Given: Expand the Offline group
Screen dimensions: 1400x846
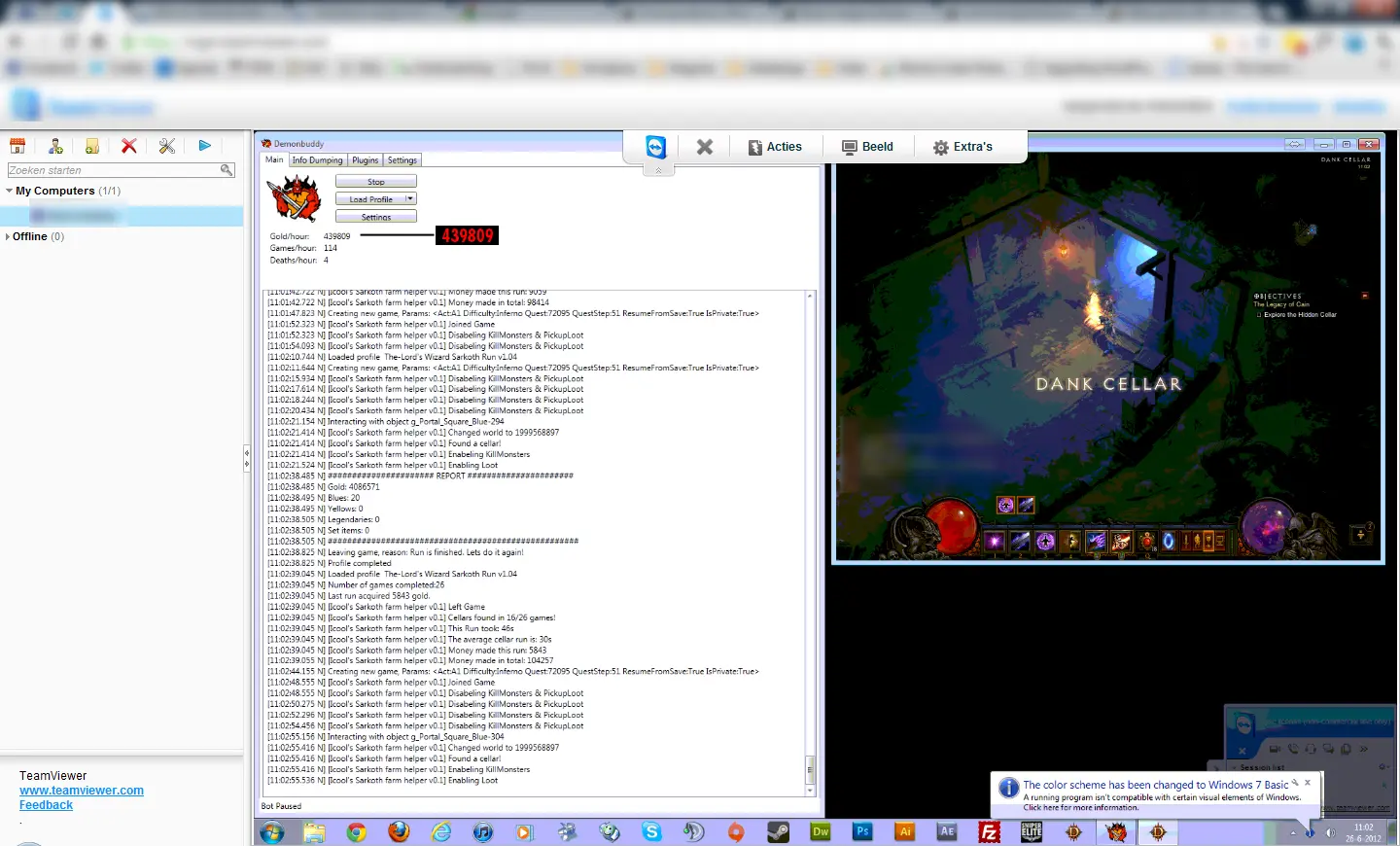Looking at the screenshot, I should (x=8, y=236).
